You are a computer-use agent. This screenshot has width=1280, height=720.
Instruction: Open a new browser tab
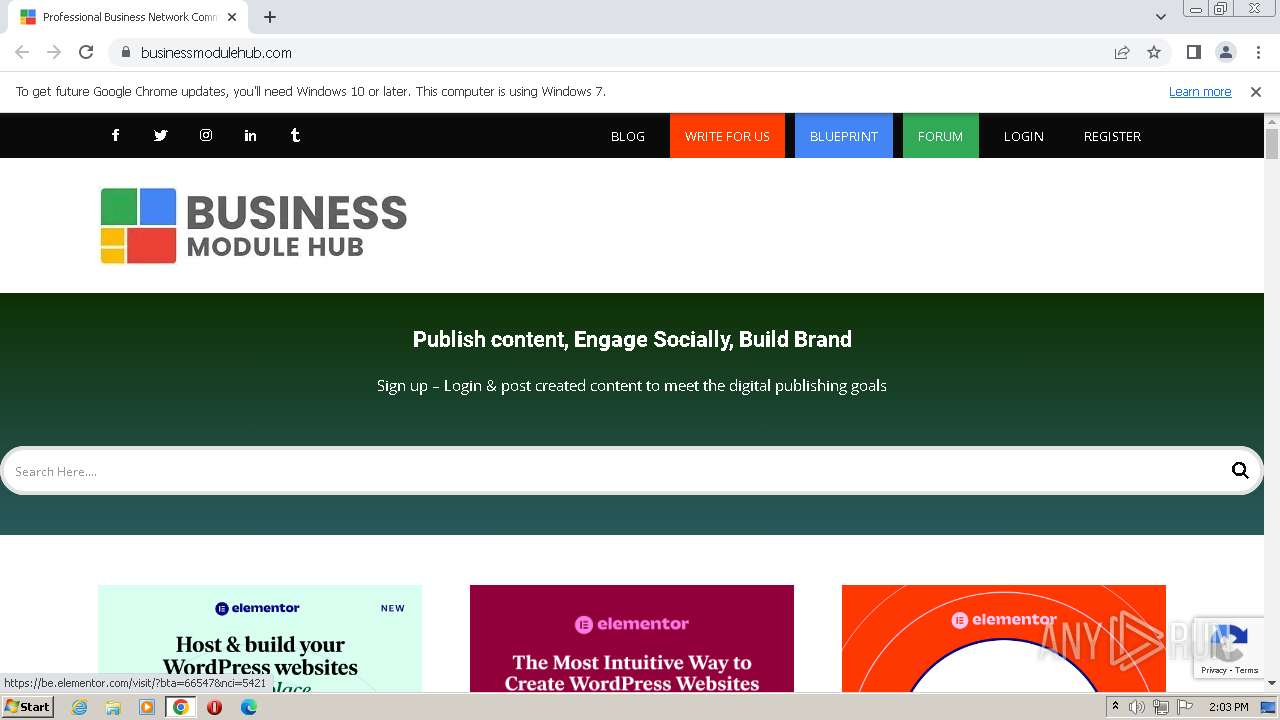[270, 17]
